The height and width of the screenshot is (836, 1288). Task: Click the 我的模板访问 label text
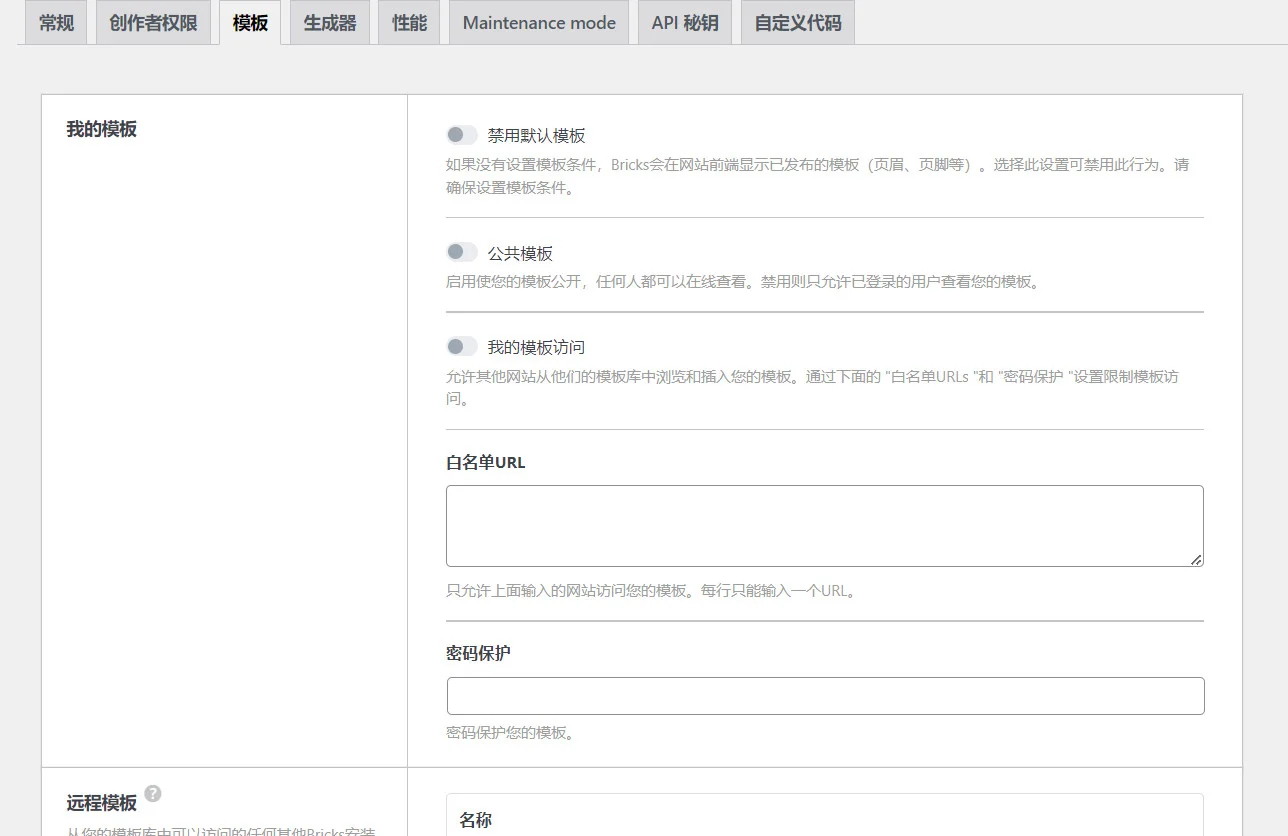(x=536, y=347)
